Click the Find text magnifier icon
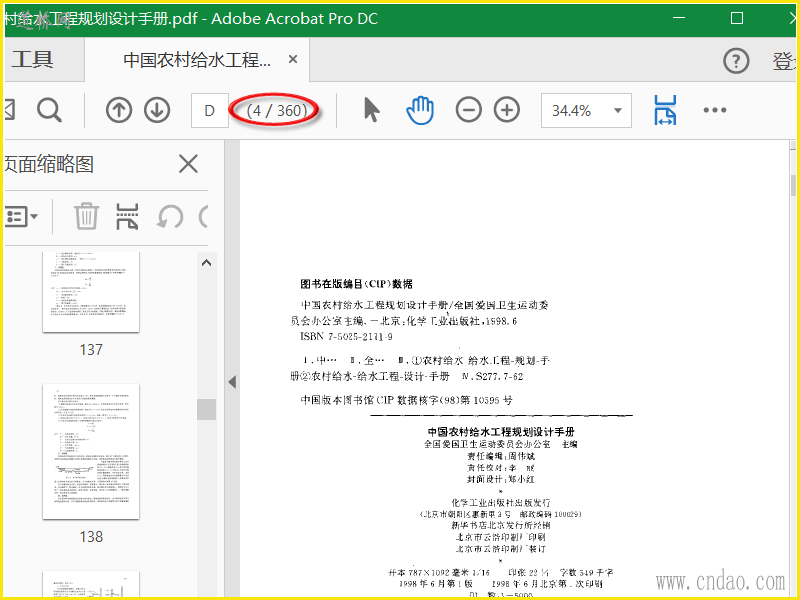800x600 pixels. coord(49,110)
